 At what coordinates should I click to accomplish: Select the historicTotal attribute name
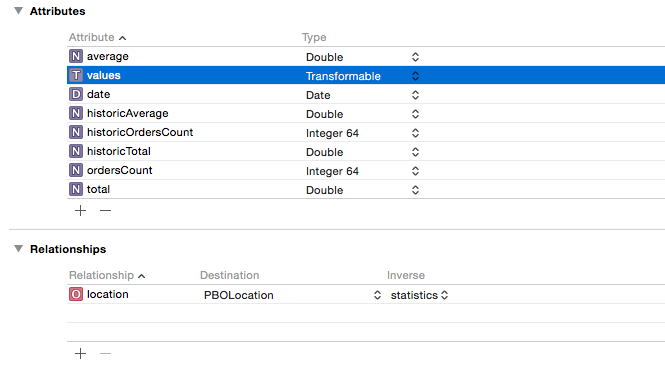pyautogui.click(x=119, y=151)
